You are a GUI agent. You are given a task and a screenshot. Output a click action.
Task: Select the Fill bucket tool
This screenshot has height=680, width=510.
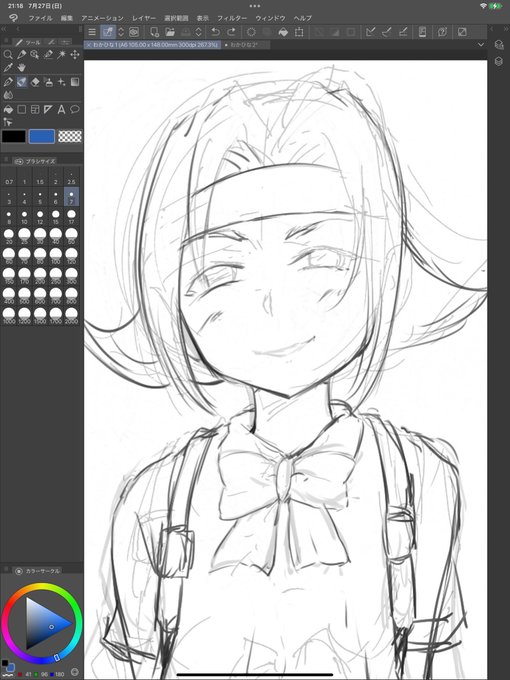pos(8,109)
